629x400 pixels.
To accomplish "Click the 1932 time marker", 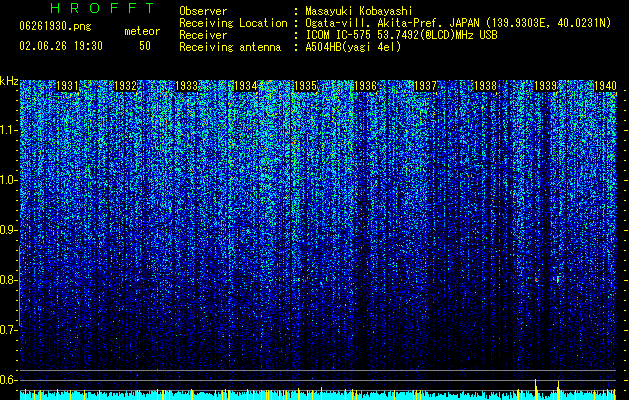I will 126,86.
